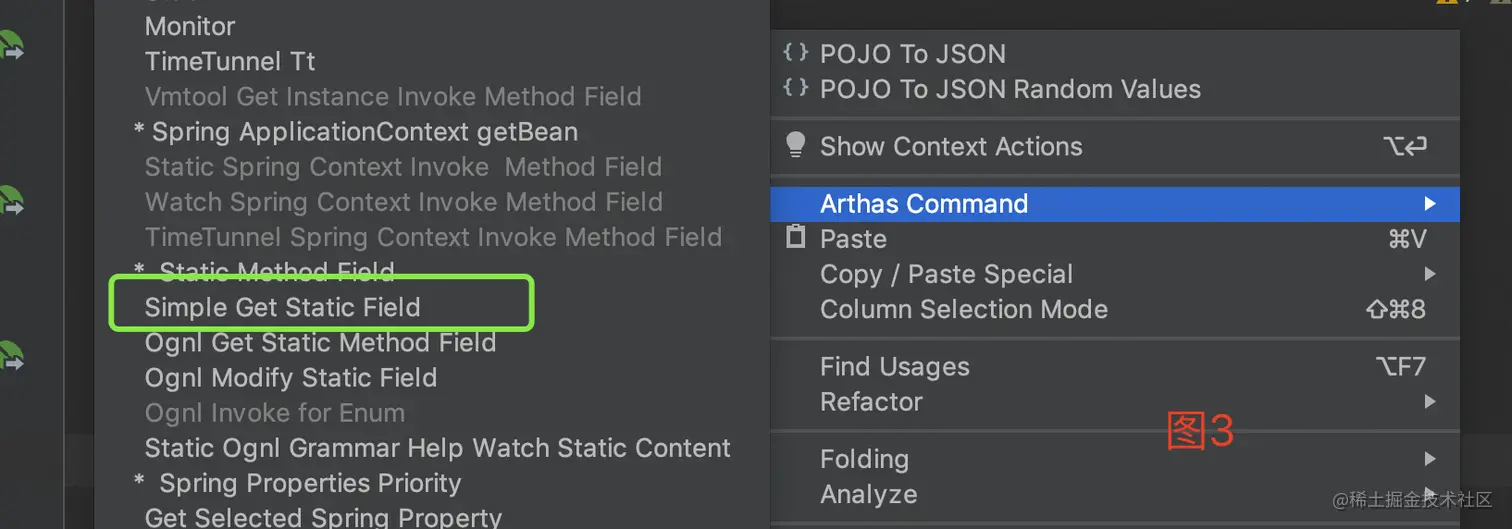
Task: Click Find Usages in context menu
Action: pos(894,367)
